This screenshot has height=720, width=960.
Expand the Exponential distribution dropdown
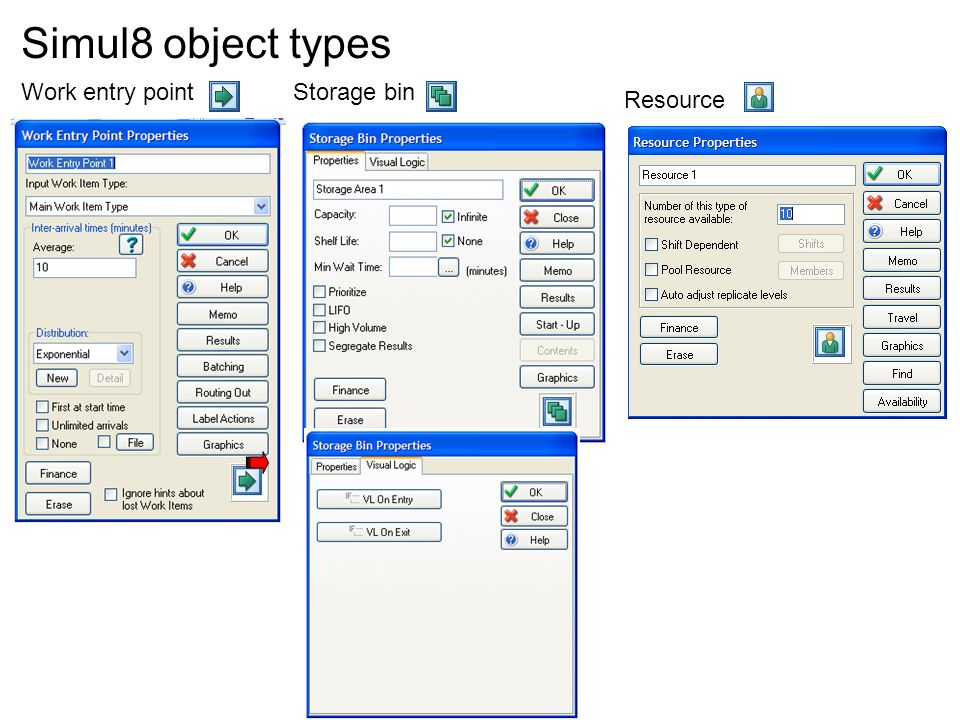(x=124, y=353)
